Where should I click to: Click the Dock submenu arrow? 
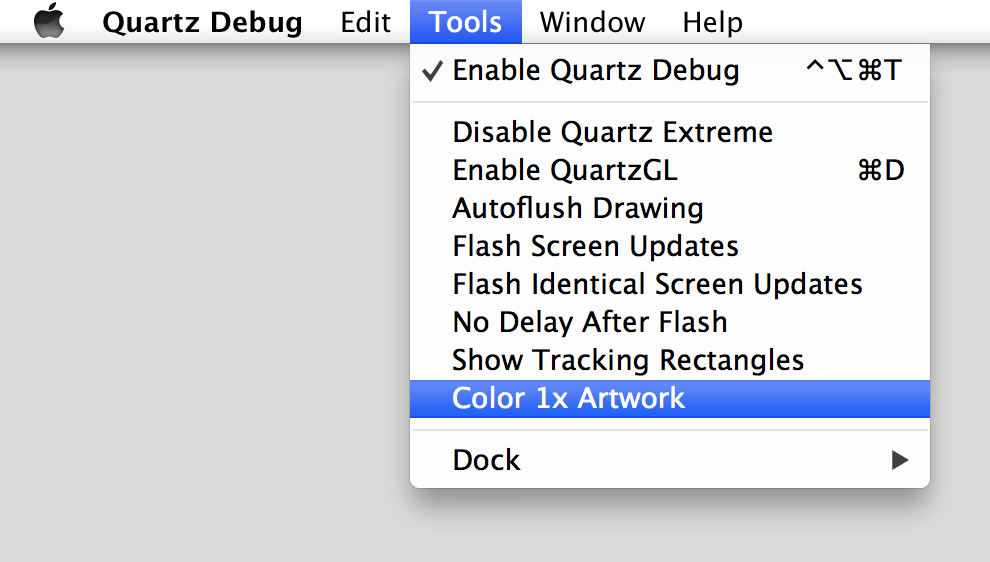pyautogui.click(x=900, y=460)
